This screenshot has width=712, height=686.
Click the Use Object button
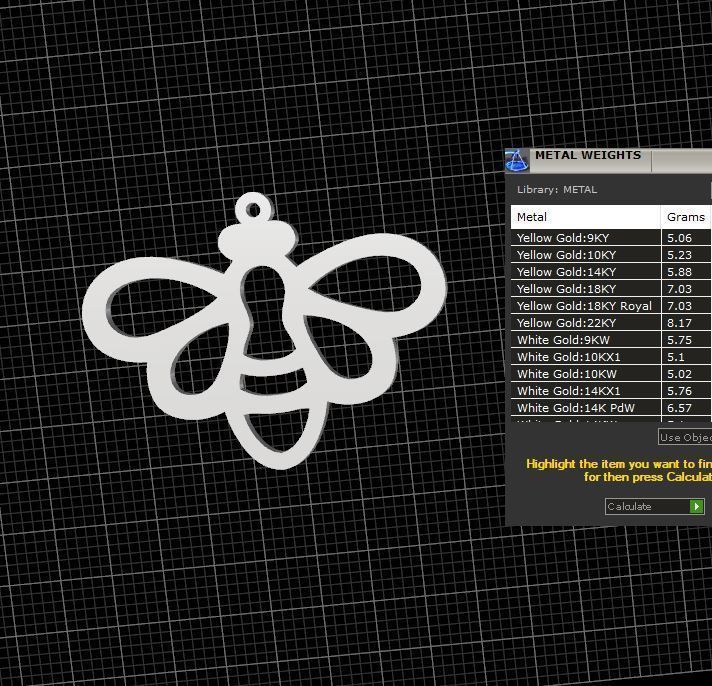click(685, 437)
